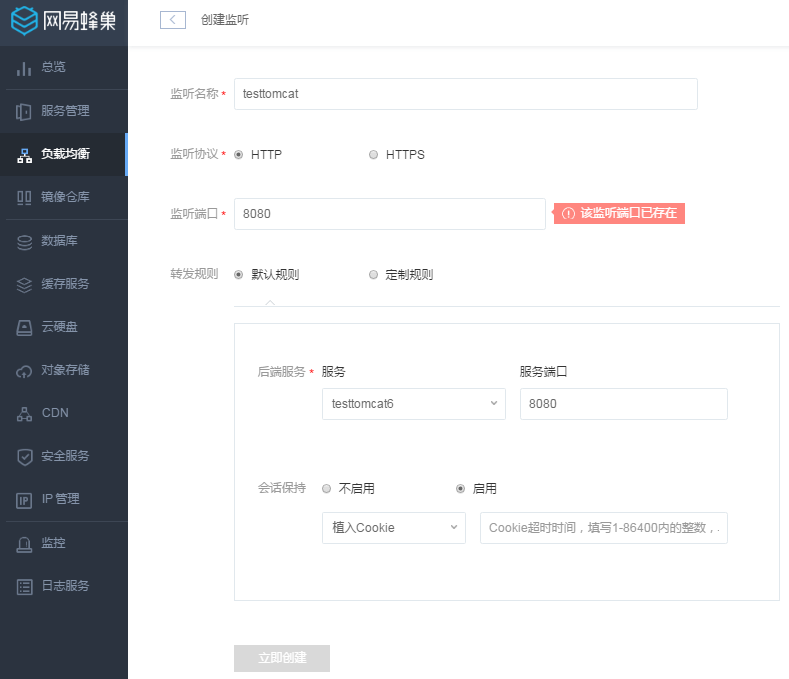Open 镜像仓库 menu item

coord(64,197)
